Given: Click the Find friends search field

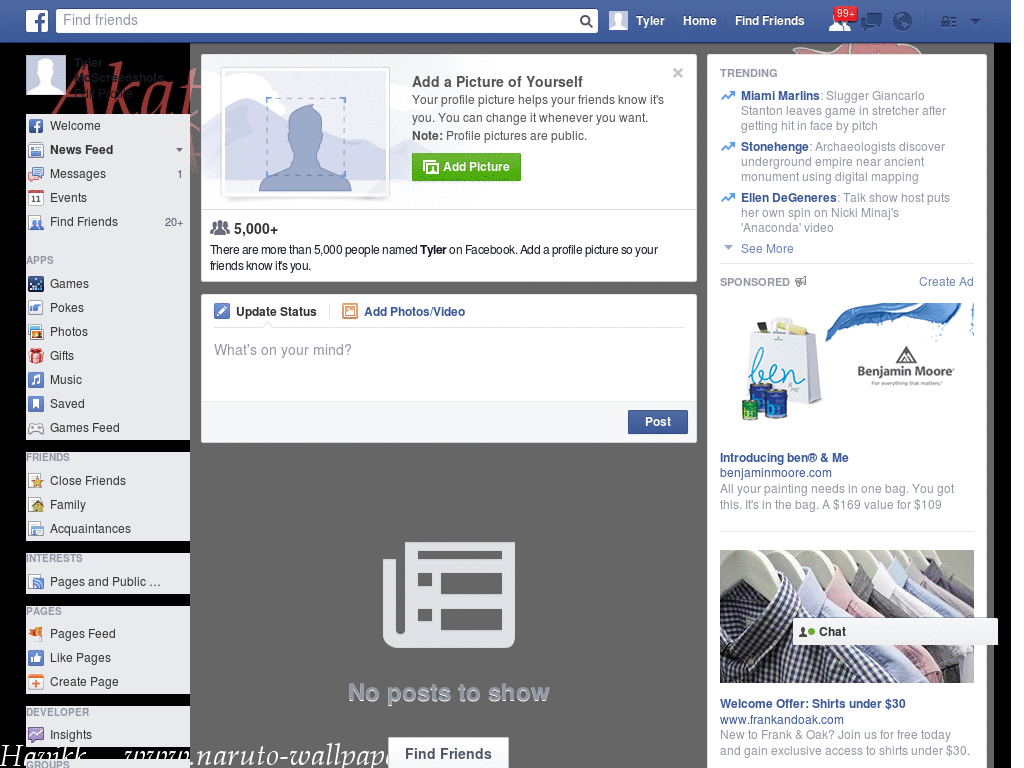Looking at the screenshot, I should point(318,21).
